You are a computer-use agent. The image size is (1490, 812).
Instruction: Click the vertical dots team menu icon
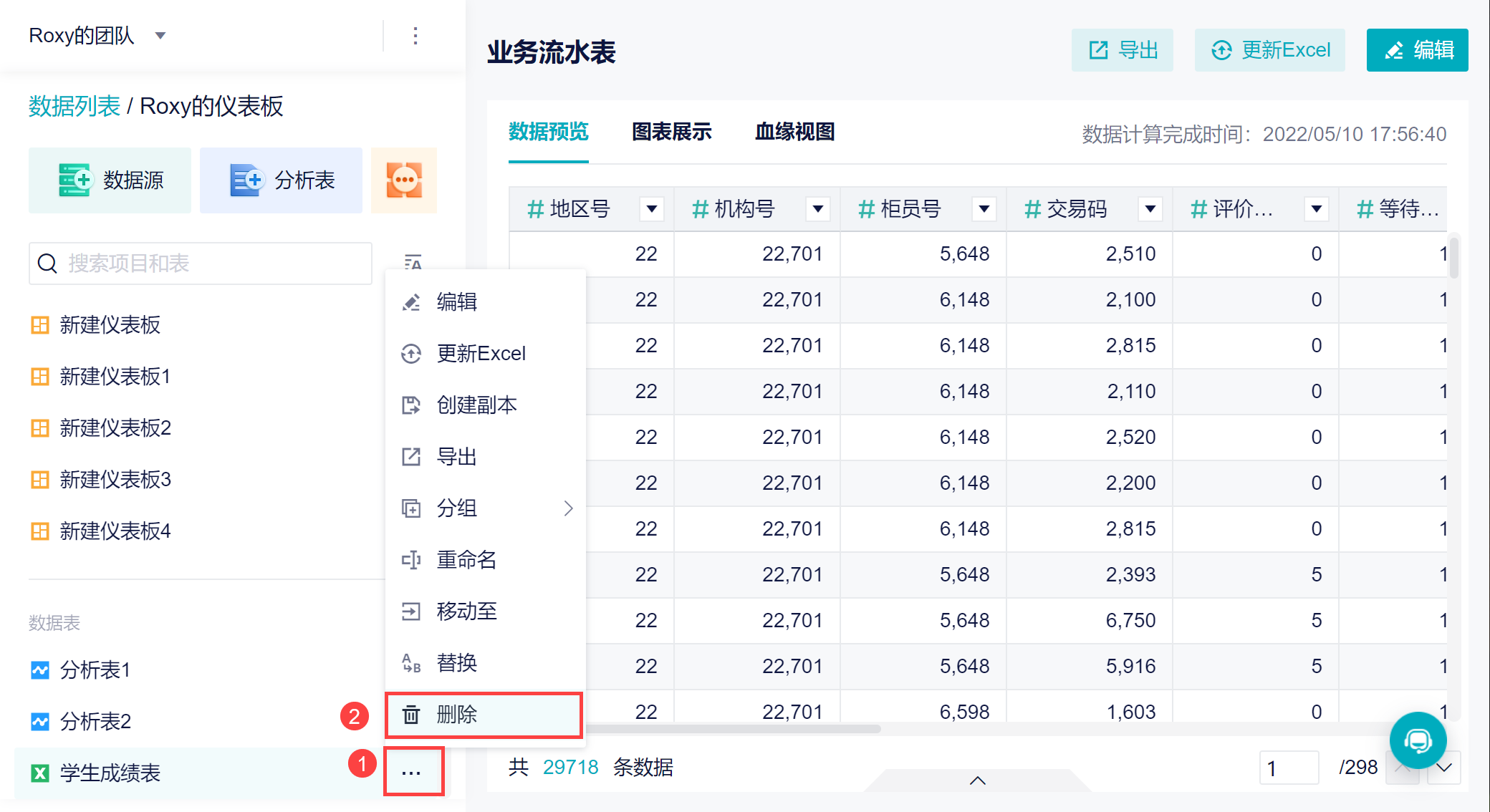point(415,36)
